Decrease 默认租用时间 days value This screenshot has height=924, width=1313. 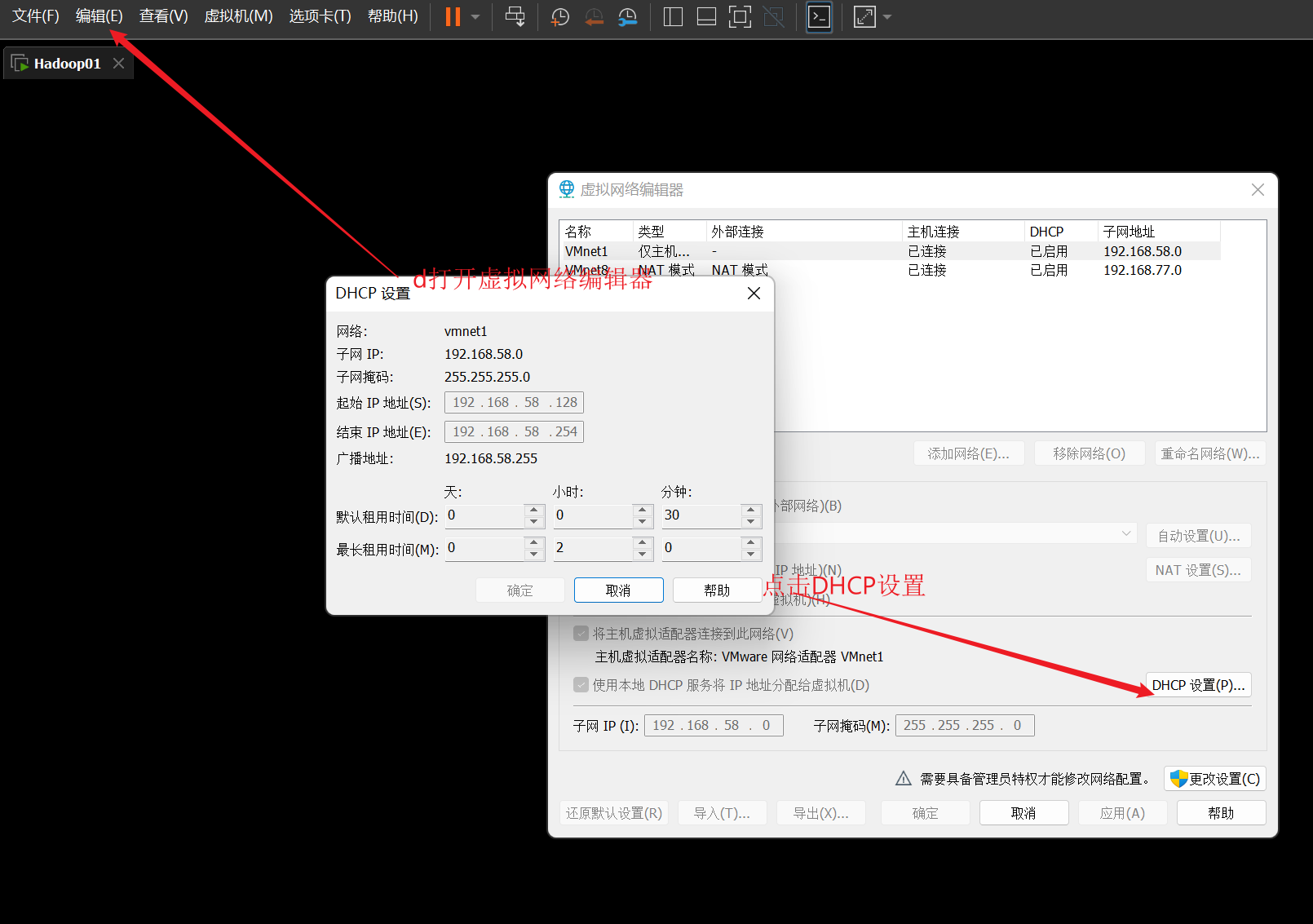534,522
